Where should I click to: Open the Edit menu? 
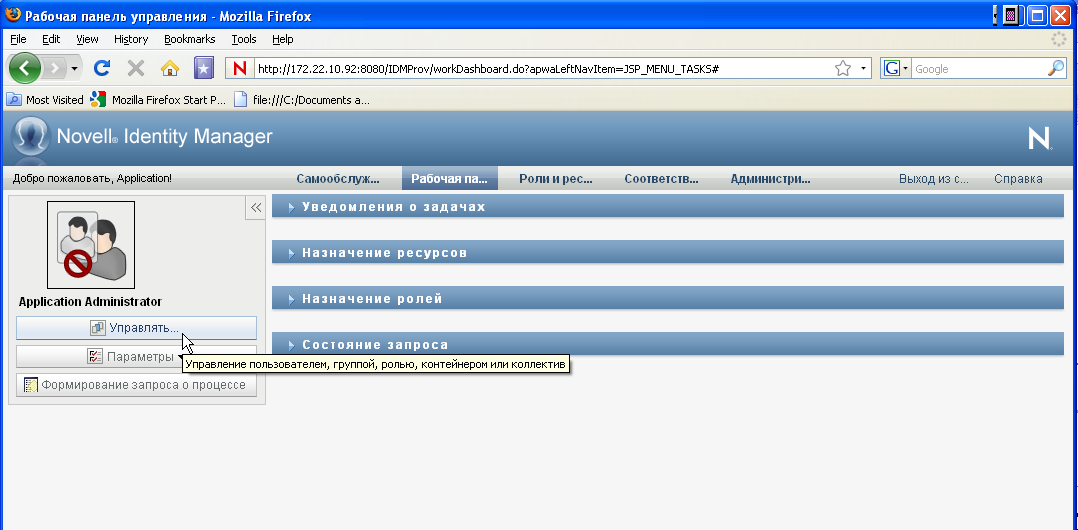pos(51,39)
